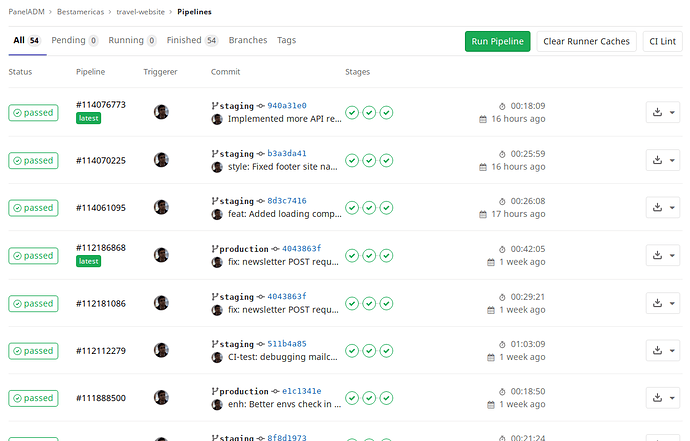Click first stage icon of pipeline #111888500
Viewport: 690px width, 441px height.
tap(352, 398)
